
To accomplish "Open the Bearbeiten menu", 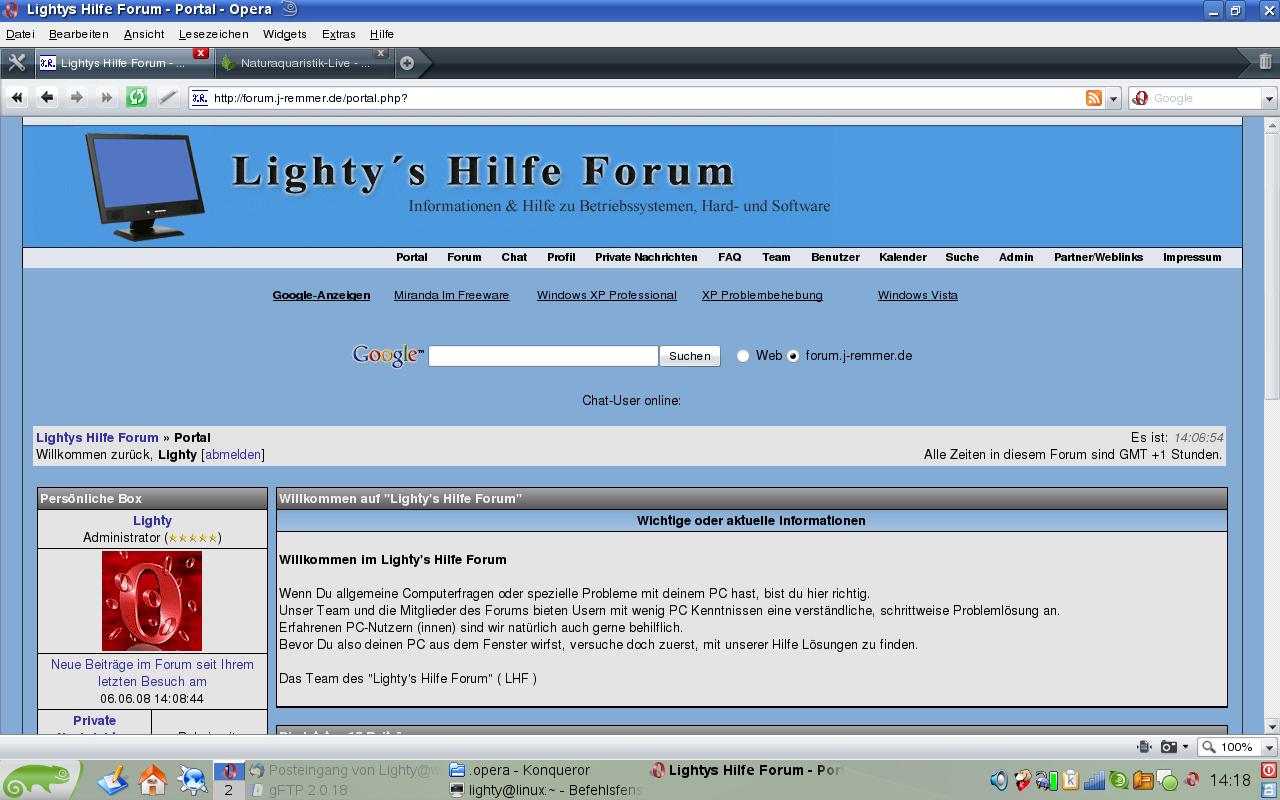I will pos(79,34).
